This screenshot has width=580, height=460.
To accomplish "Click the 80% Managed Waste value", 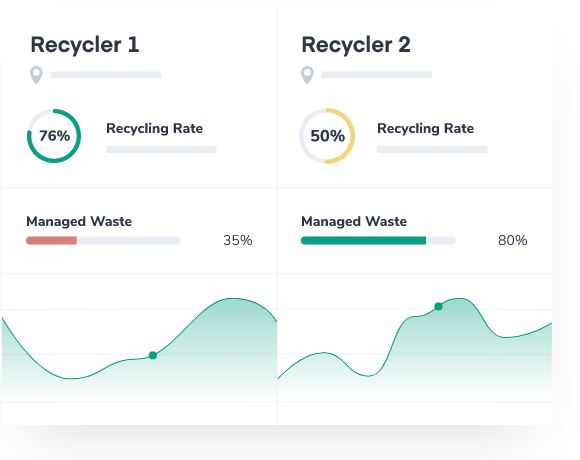I will point(513,240).
